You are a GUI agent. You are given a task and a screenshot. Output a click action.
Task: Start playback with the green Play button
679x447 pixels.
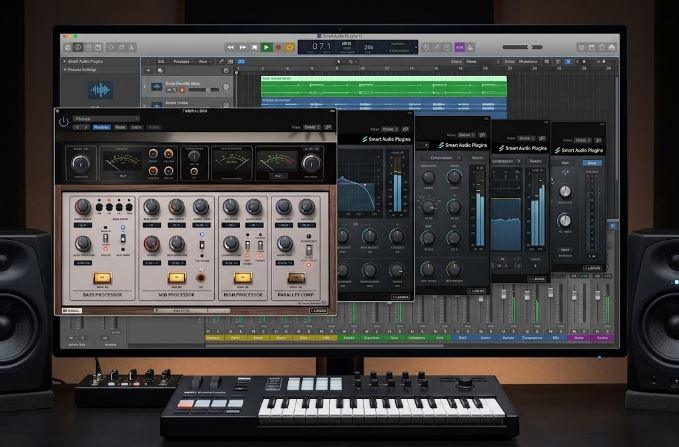[266, 47]
